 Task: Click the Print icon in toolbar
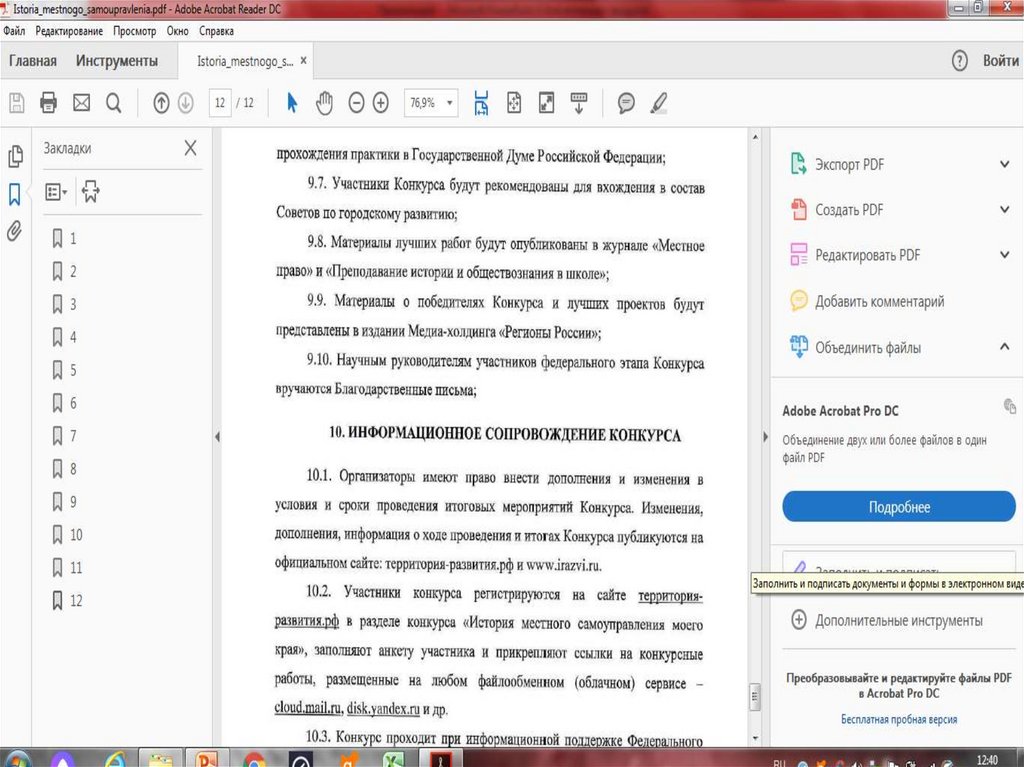point(48,102)
